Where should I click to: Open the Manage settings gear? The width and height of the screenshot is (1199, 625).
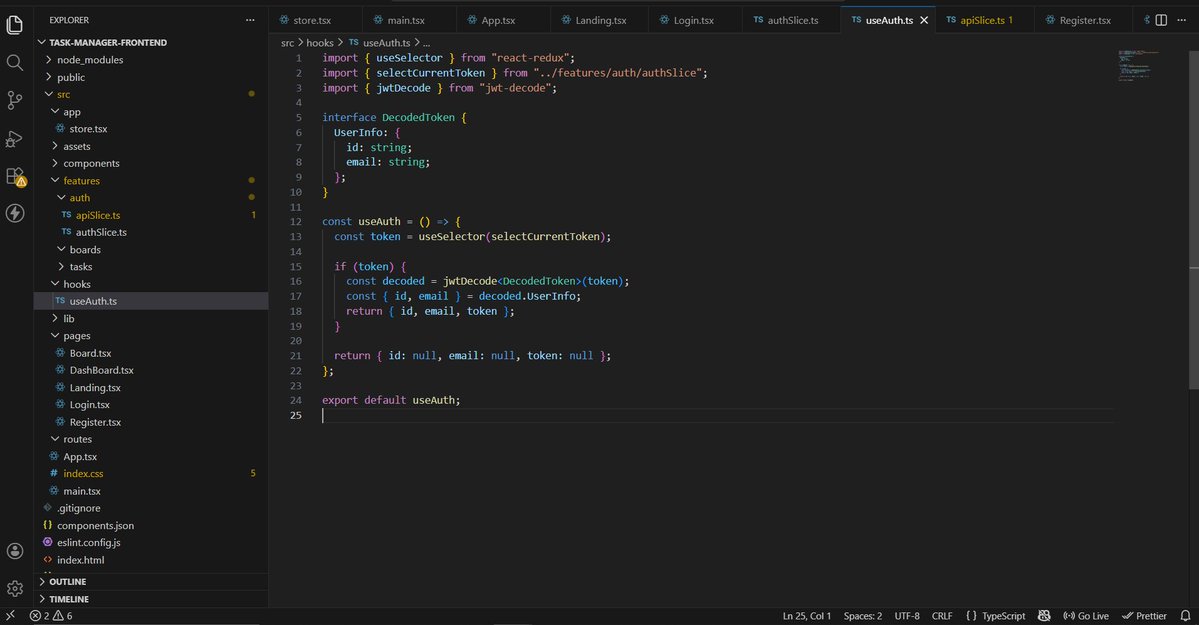(15, 588)
